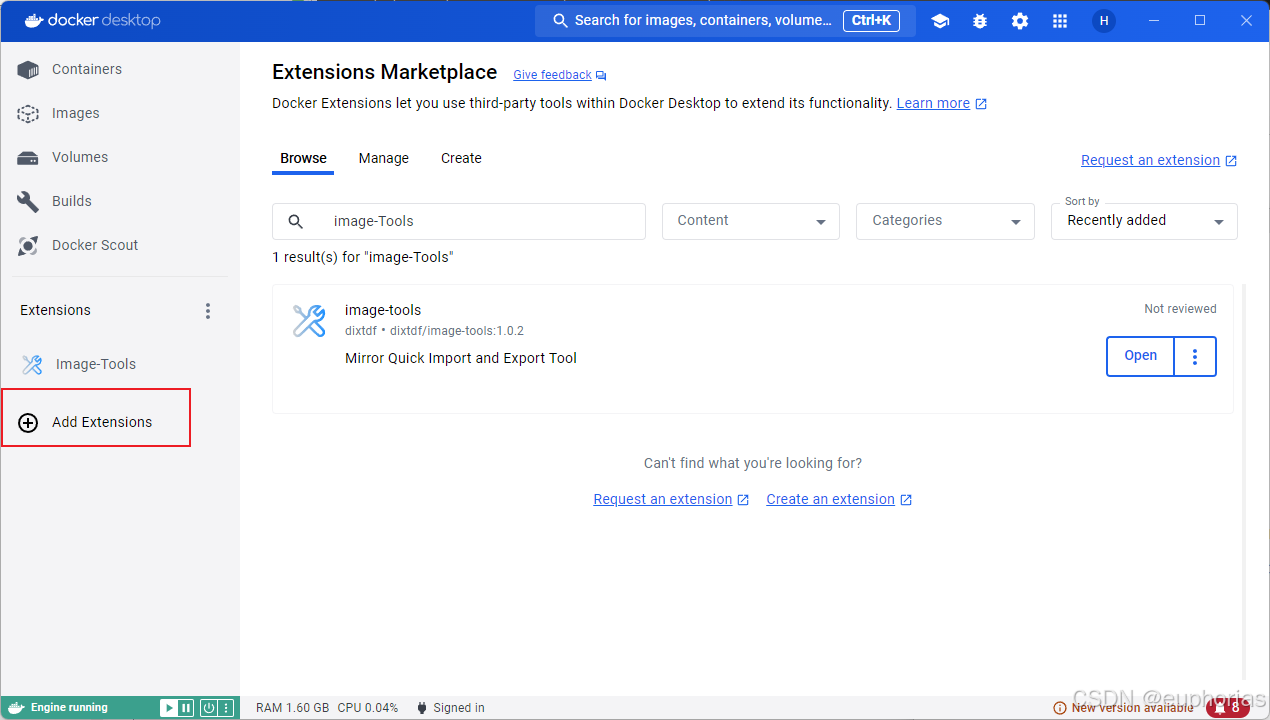
Task: Click the Not reviewed label
Action: click(1180, 309)
